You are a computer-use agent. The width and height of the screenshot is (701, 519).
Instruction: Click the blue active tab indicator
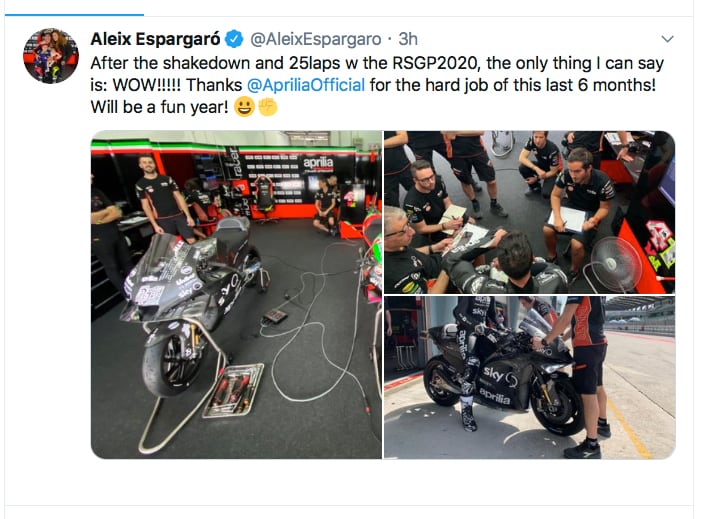[x=74, y=15]
